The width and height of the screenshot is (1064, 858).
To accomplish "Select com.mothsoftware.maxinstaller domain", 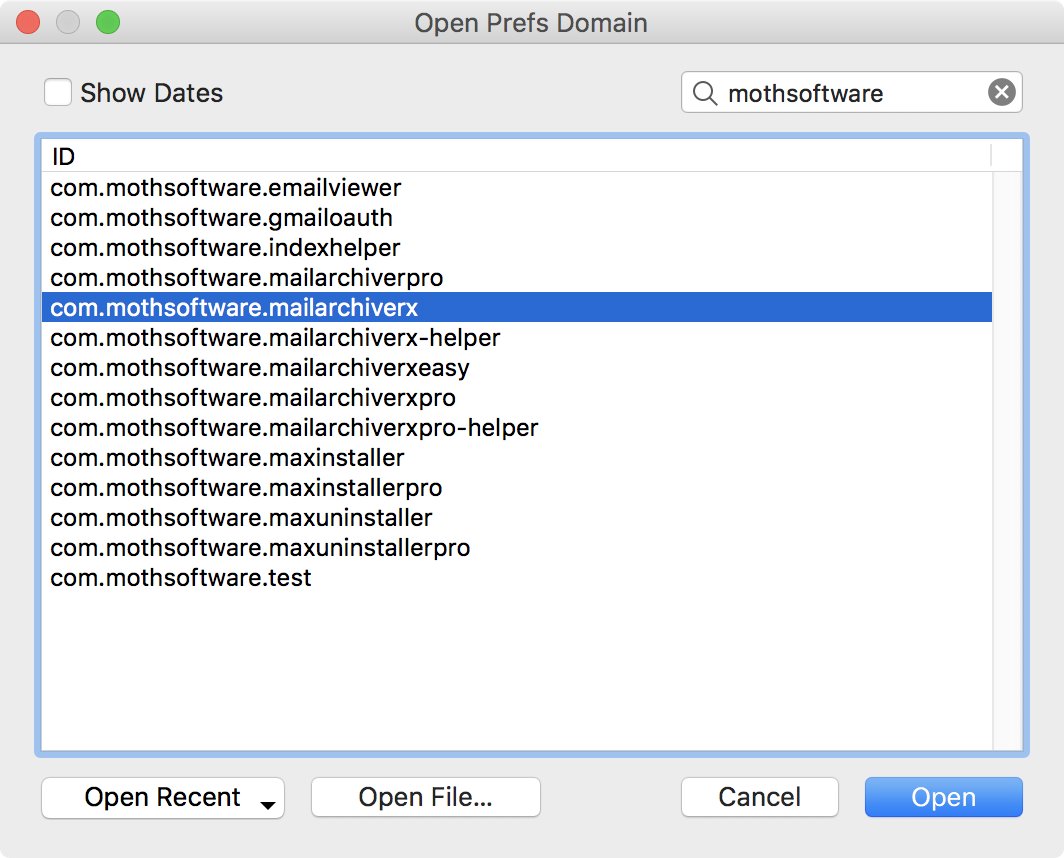I will [x=517, y=458].
